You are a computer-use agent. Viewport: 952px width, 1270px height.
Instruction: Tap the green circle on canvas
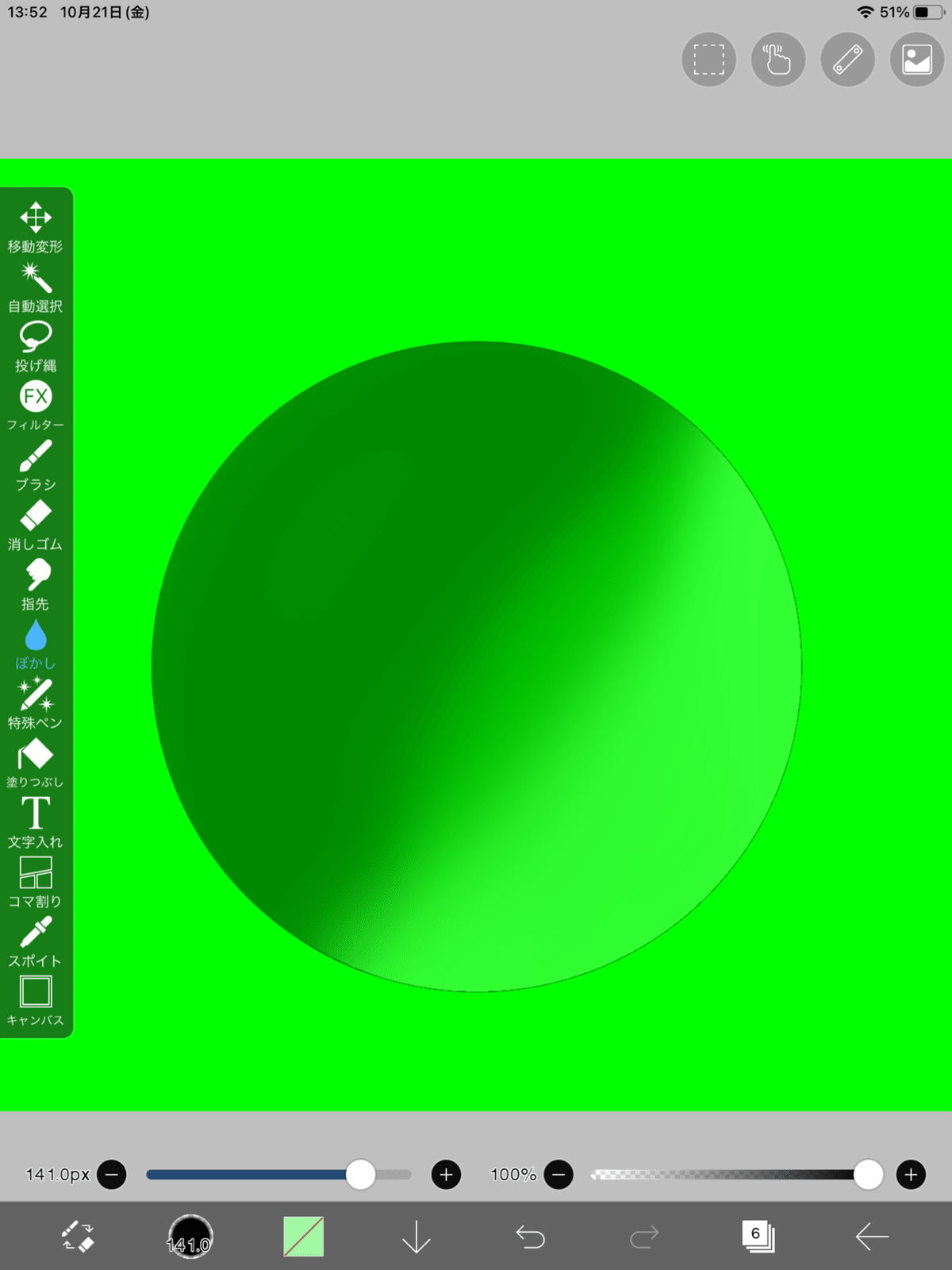pos(476,666)
